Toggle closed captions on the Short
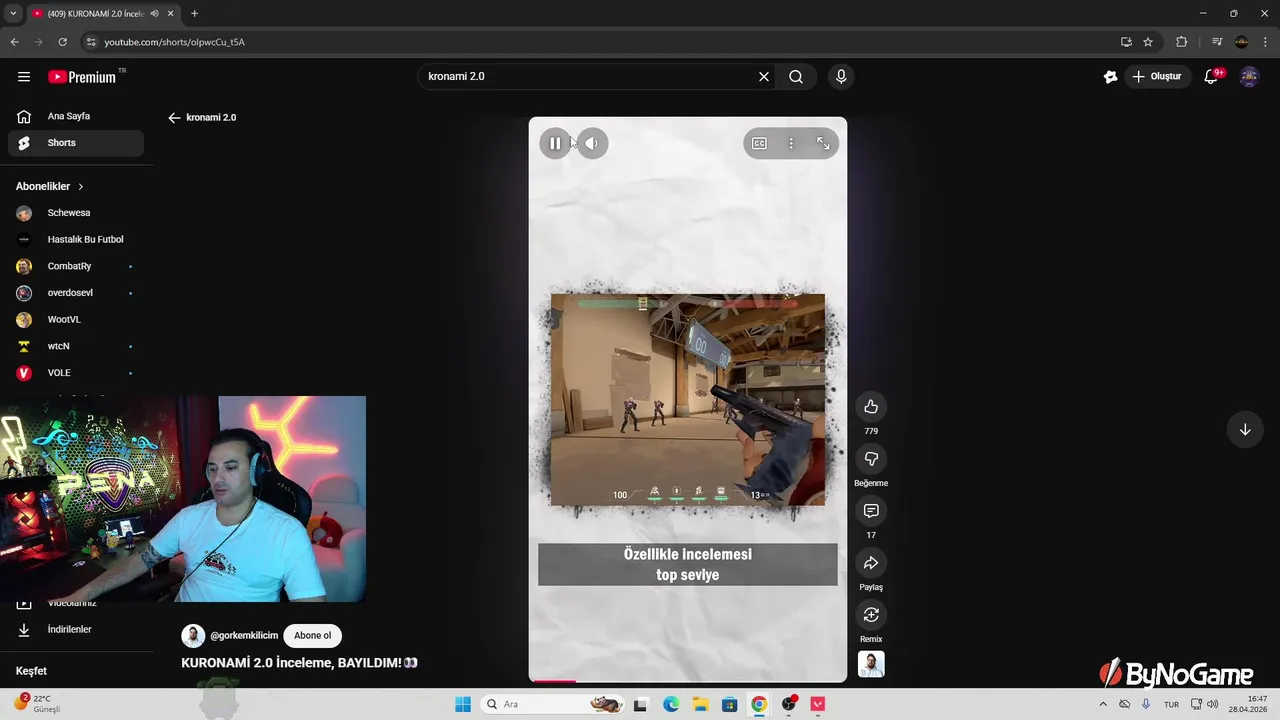Screen dimensions: 1280x720 759,143
